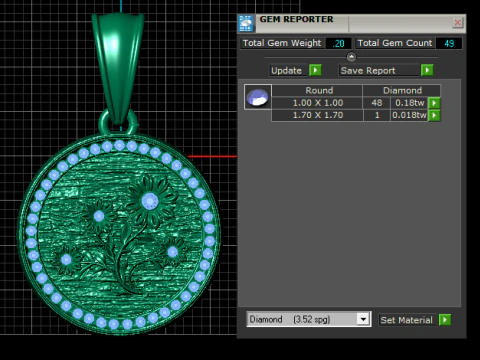
Task: Run Update with its green arrow
Action: tap(315, 70)
